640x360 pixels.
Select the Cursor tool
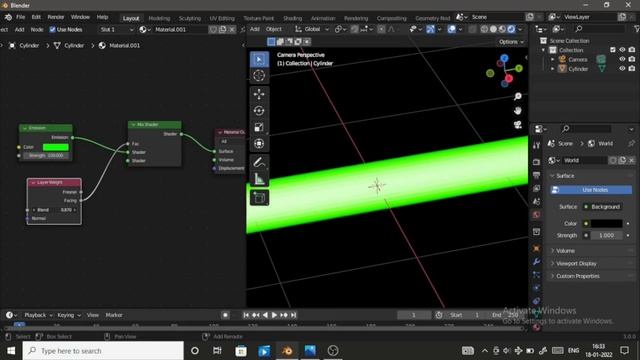coord(259,76)
